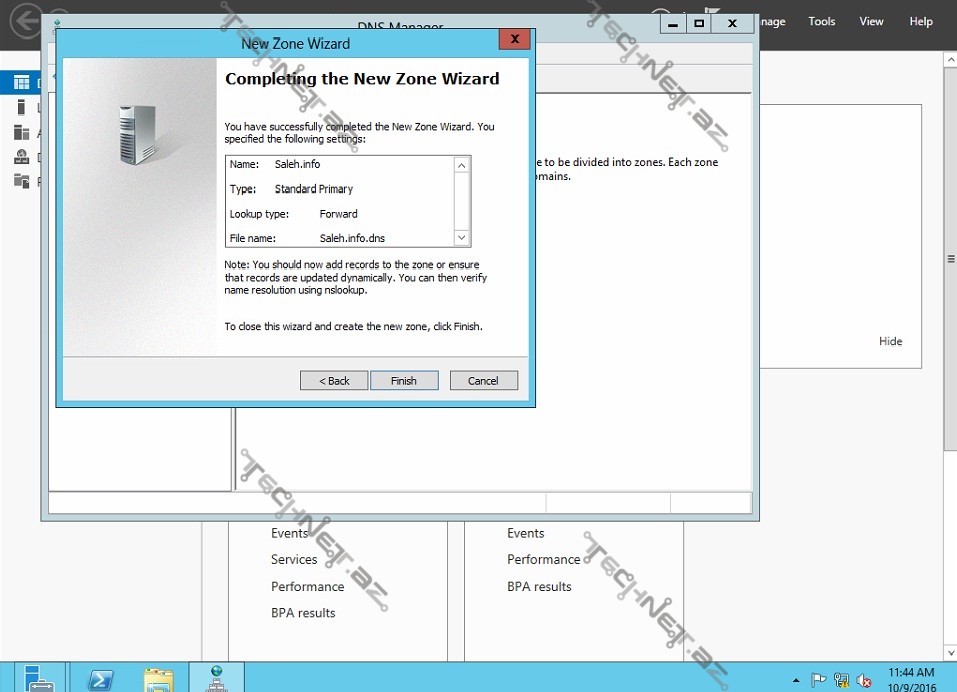Open File Explorer from the taskbar
The width and height of the screenshot is (957, 692).
click(x=158, y=678)
